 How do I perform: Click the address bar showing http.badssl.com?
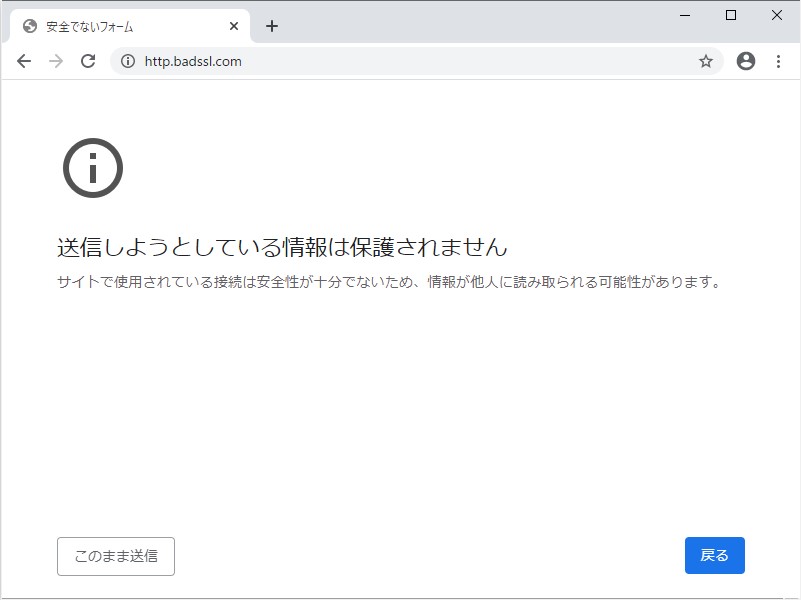pos(400,61)
